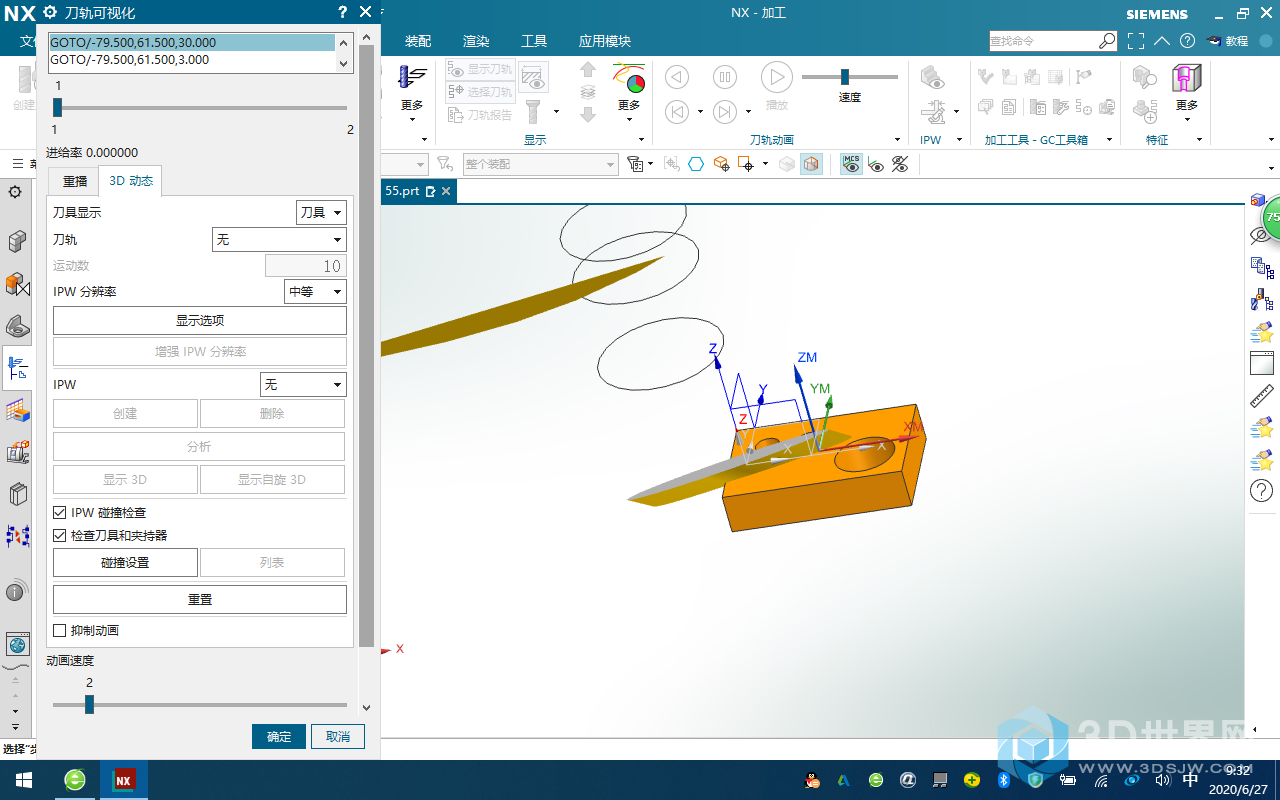
Task: Toggle IPW 碰撞检查 checkbox
Action: 60,512
